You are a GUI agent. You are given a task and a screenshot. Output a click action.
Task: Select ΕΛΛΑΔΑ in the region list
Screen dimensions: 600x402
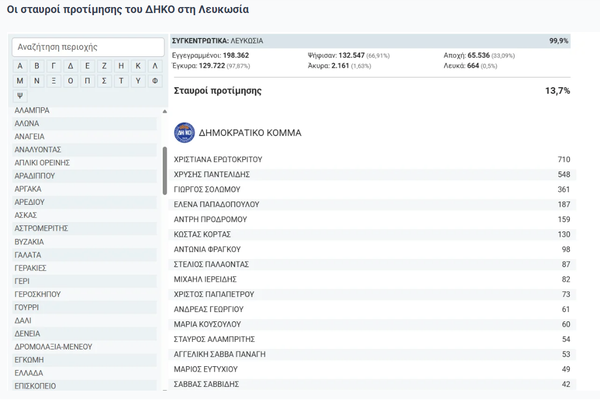(x=85, y=373)
